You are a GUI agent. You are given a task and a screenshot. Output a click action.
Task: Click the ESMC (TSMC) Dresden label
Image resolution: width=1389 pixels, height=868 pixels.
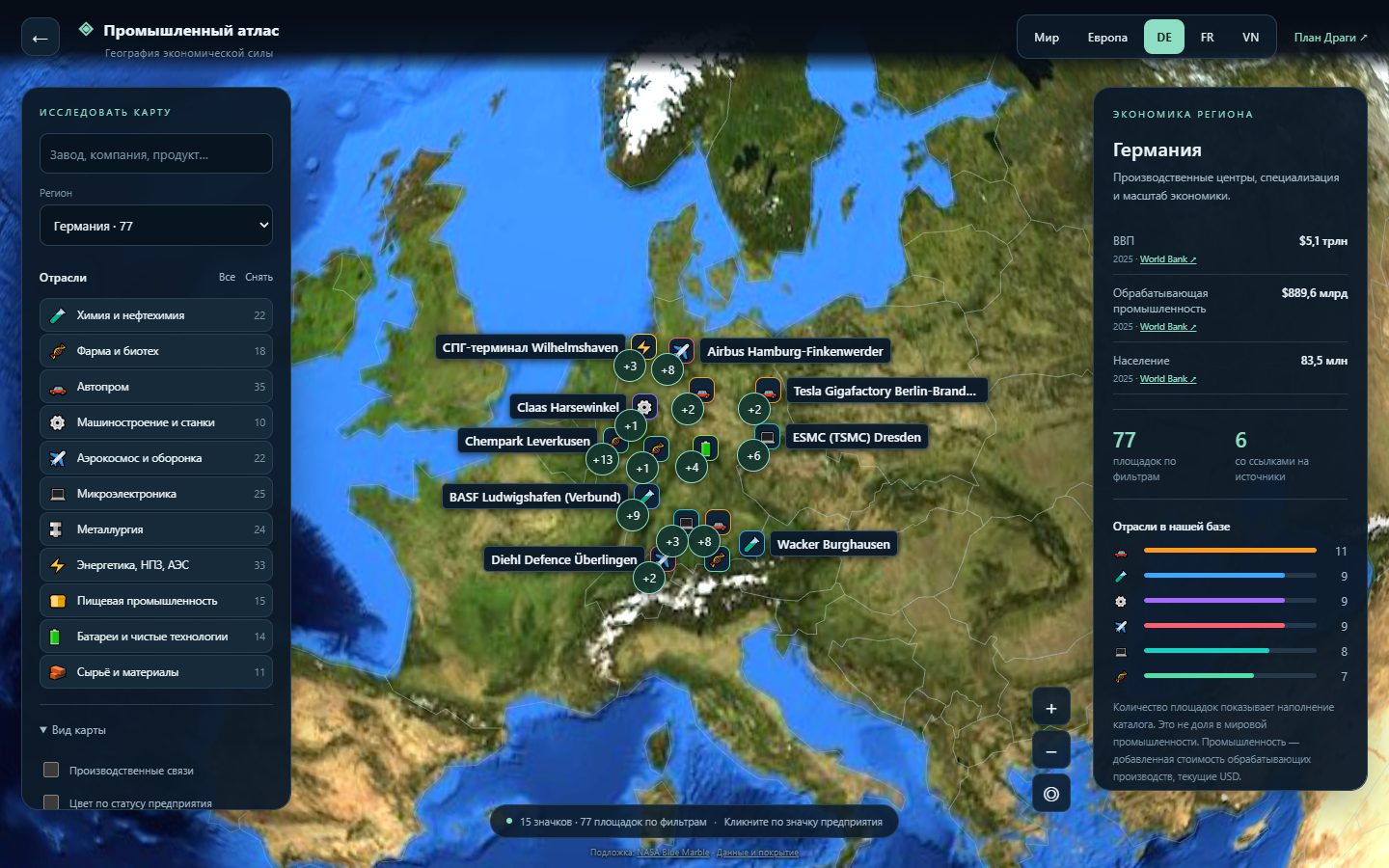[857, 437]
